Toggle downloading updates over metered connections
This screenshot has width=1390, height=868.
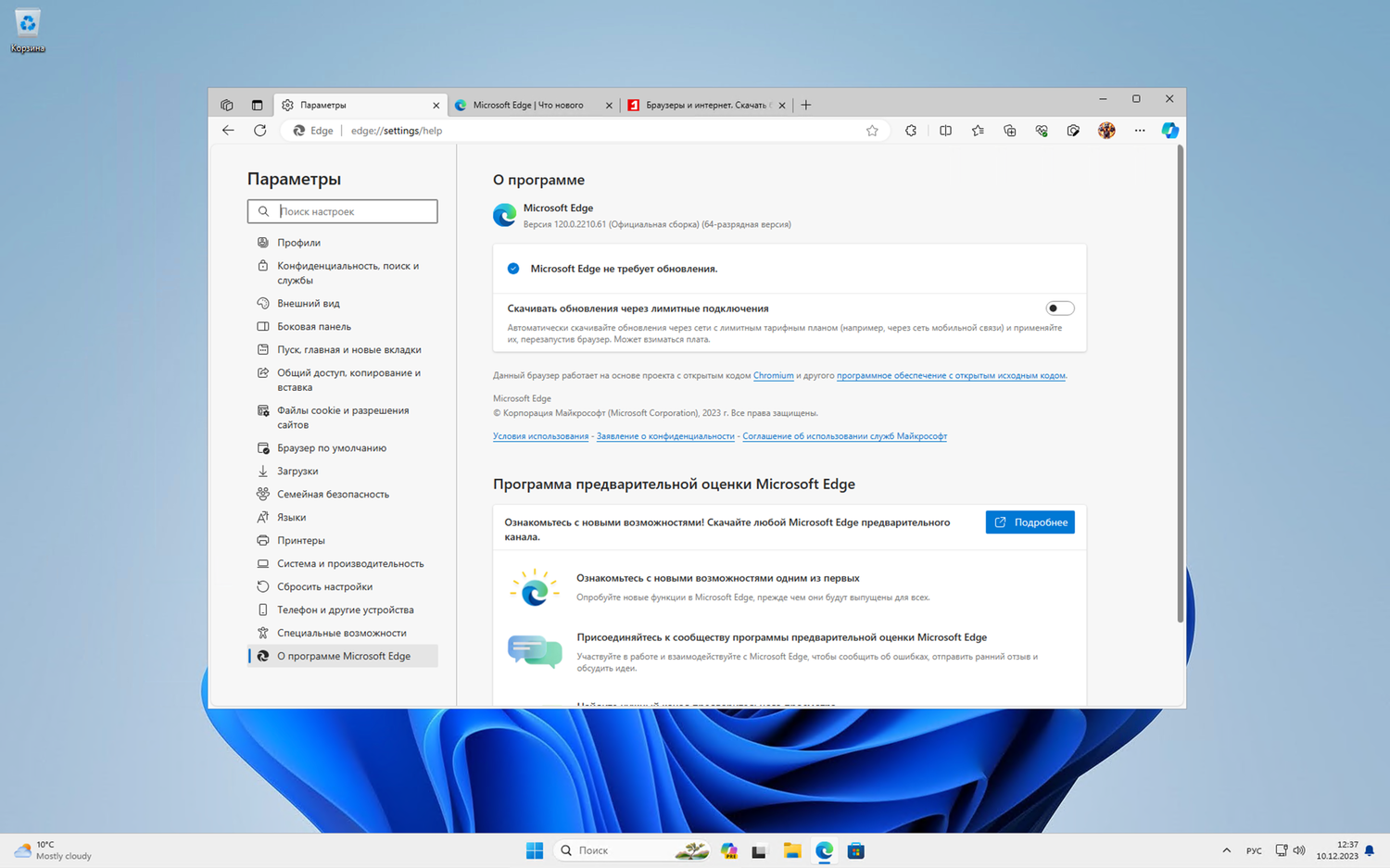[1060, 308]
